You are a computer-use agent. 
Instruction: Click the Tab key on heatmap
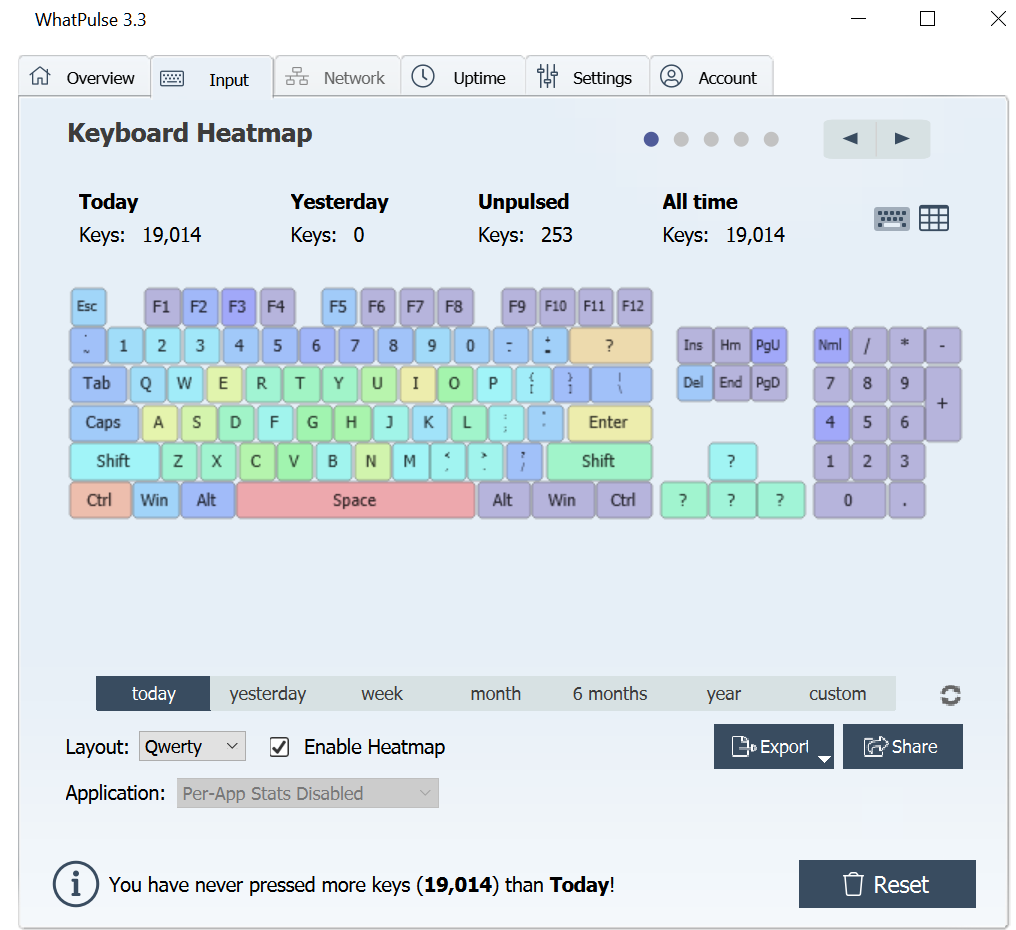pyautogui.click(x=98, y=383)
